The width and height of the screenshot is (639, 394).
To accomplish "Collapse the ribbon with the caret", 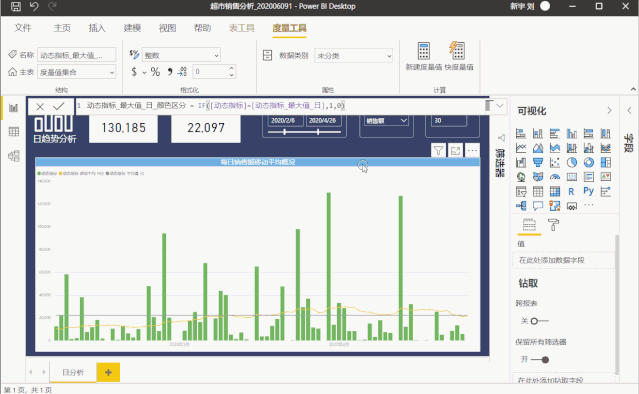I will coord(633,89).
